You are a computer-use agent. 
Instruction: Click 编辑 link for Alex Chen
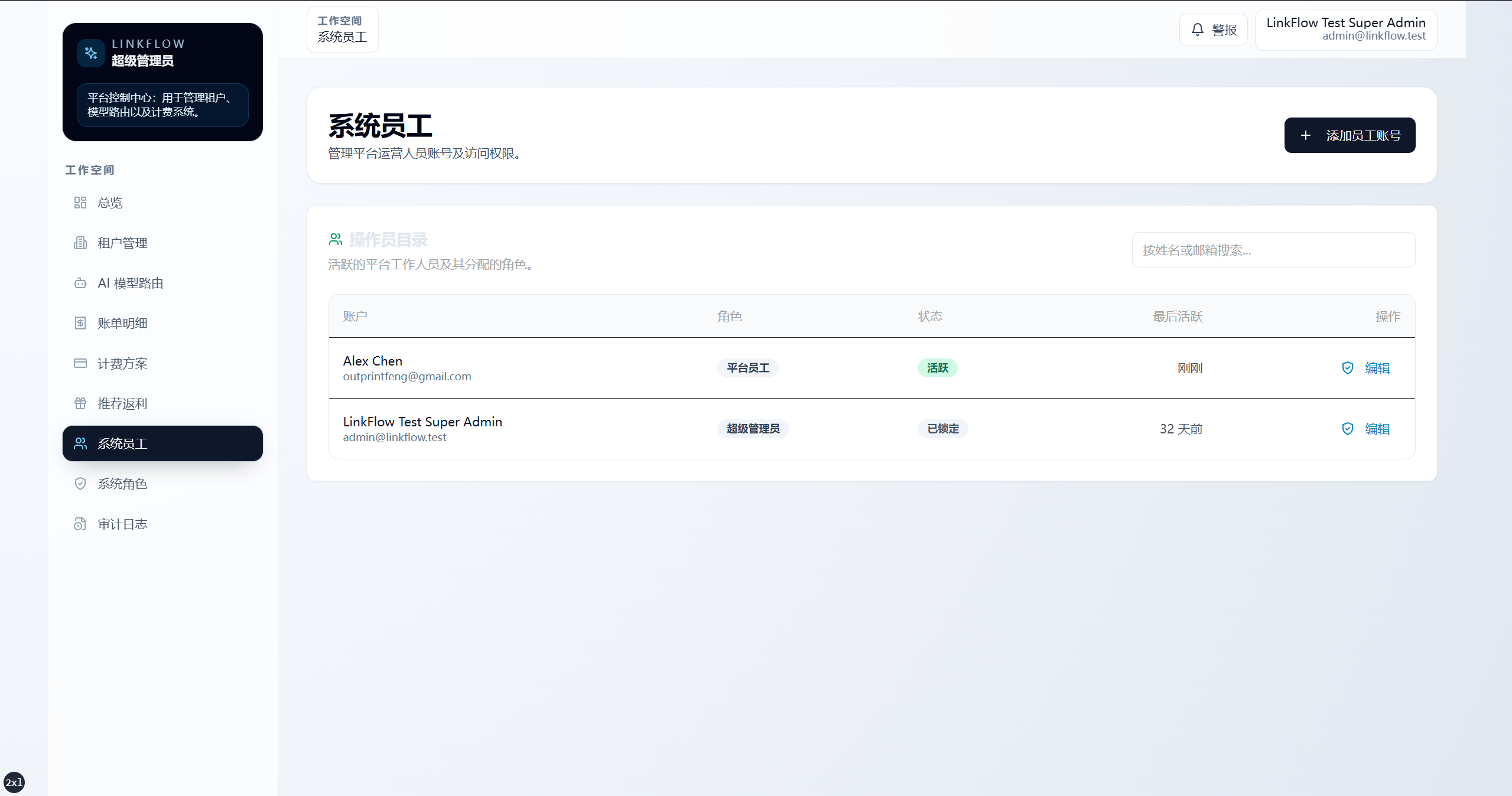click(x=1377, y=368)
